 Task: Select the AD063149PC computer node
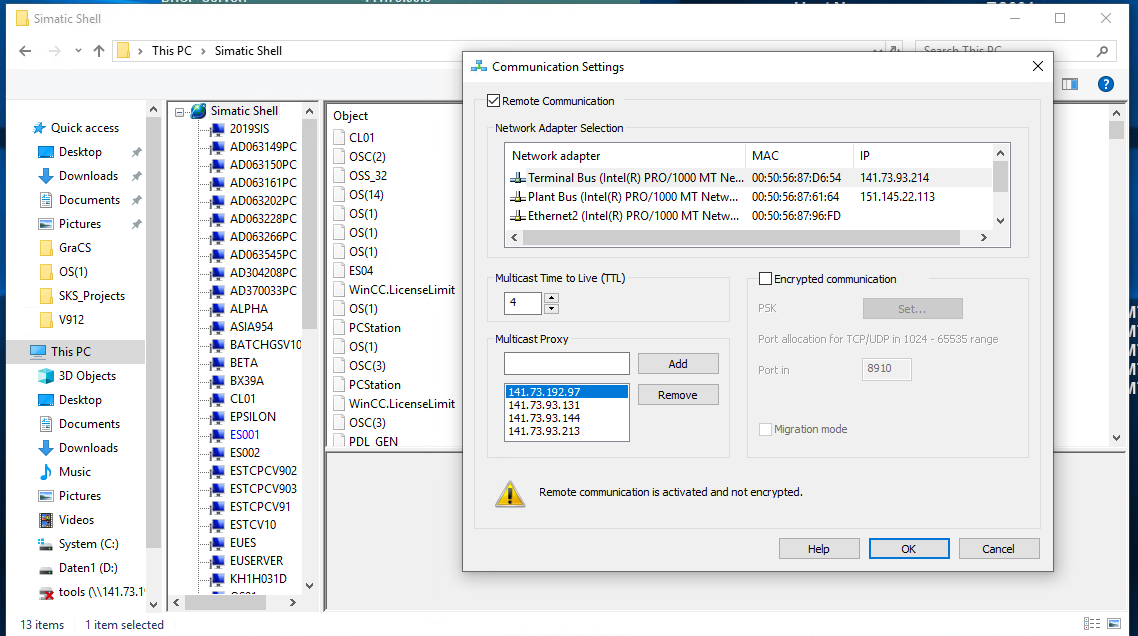pyautogui.click(x=263, y=147)
